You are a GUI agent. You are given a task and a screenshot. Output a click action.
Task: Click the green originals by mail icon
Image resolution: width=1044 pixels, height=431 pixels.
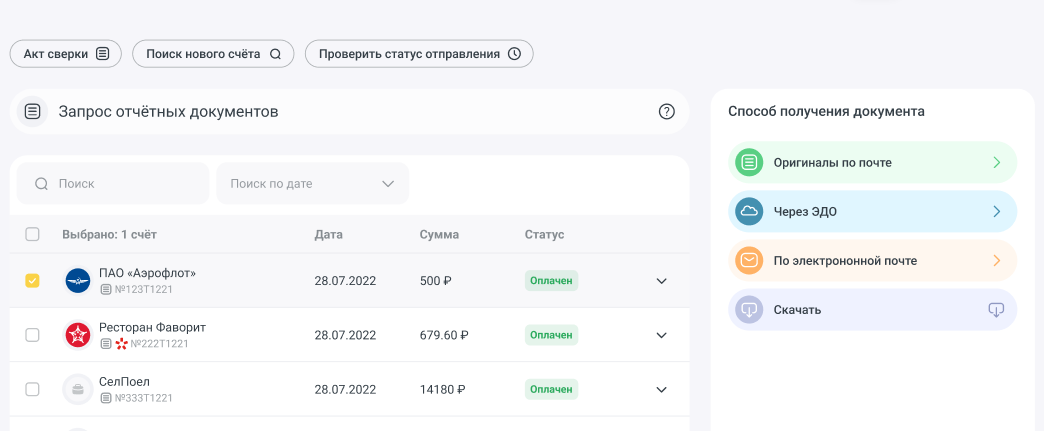(x=748, y=162)
